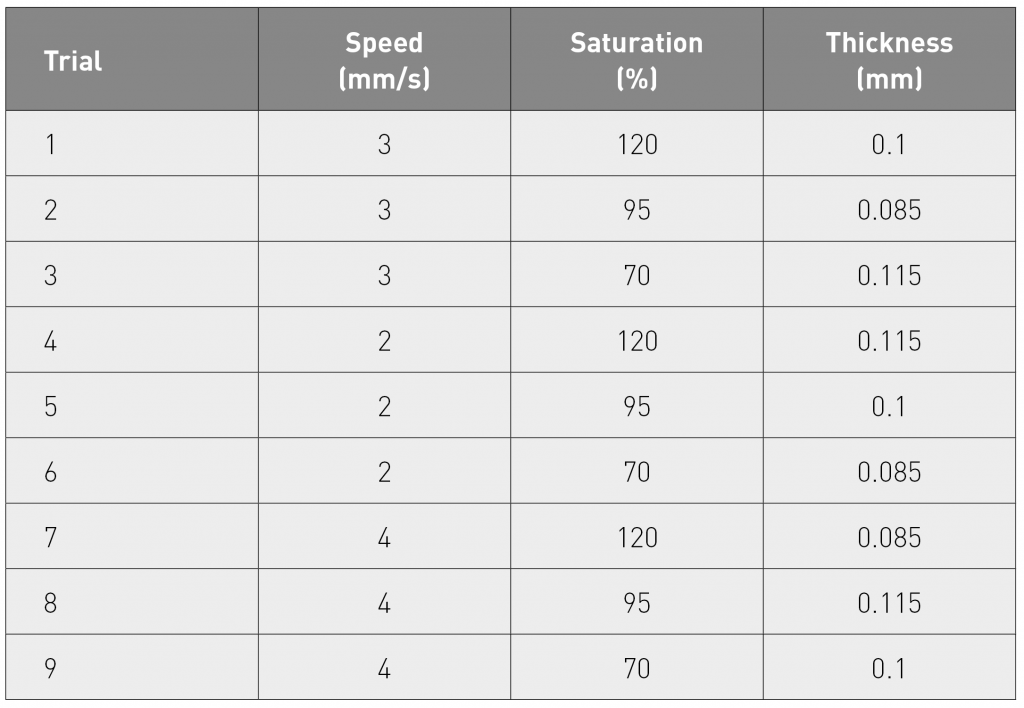Click thickness 0.085 in Trial 6 row
The height and width of the screenshot is (708, 1024).
889,471
